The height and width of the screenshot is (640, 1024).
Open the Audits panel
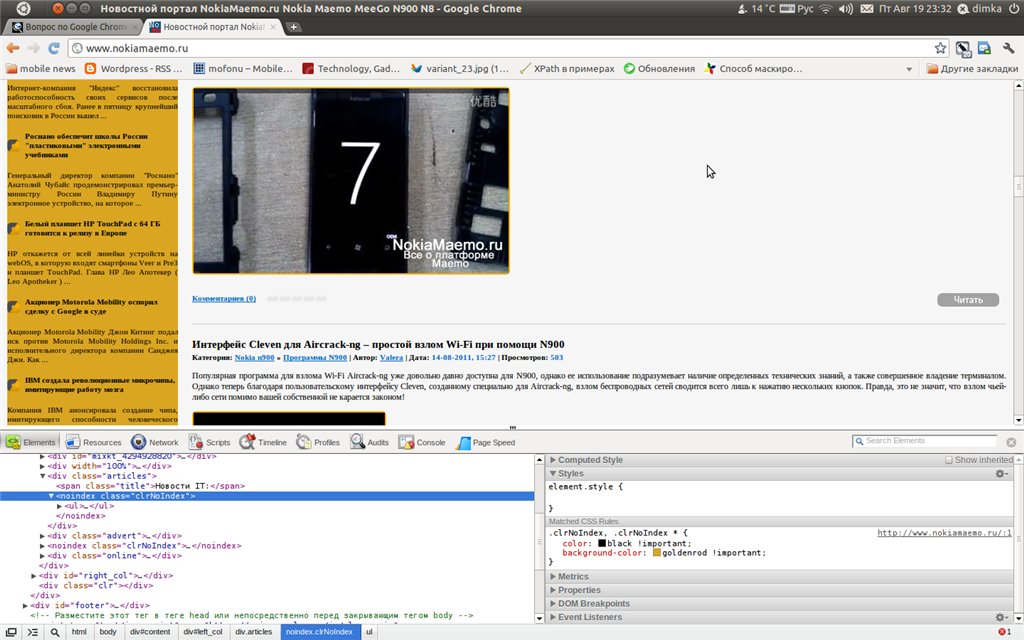[x=369, y=442]
